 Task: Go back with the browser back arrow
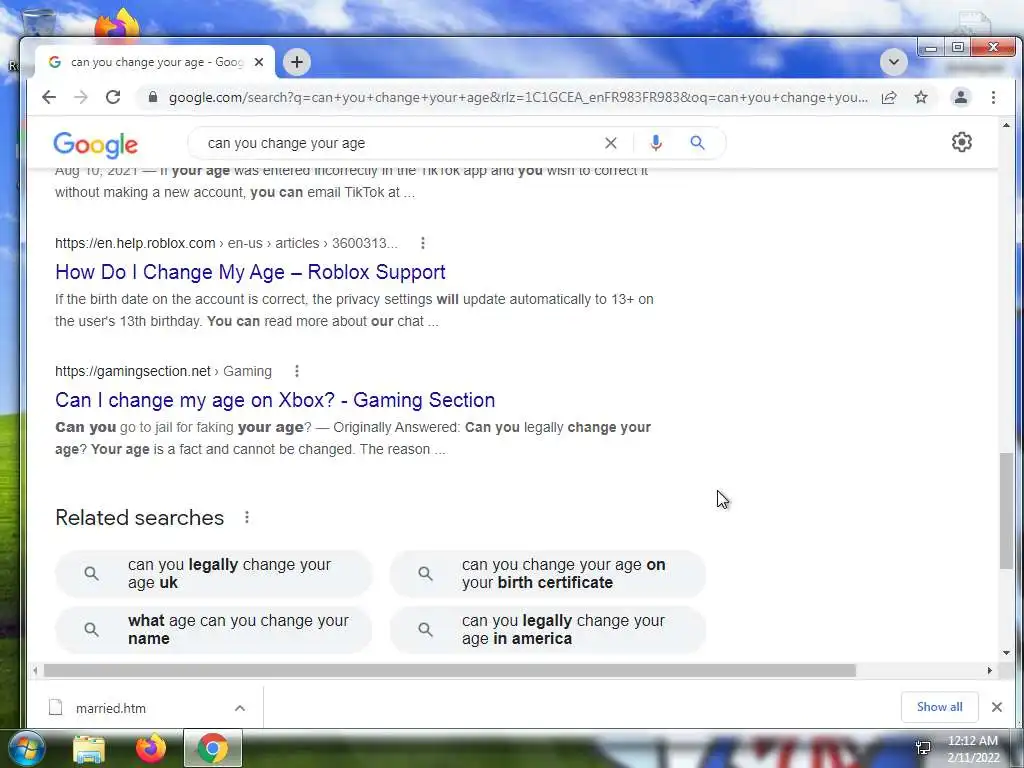(x=49, y=97)
